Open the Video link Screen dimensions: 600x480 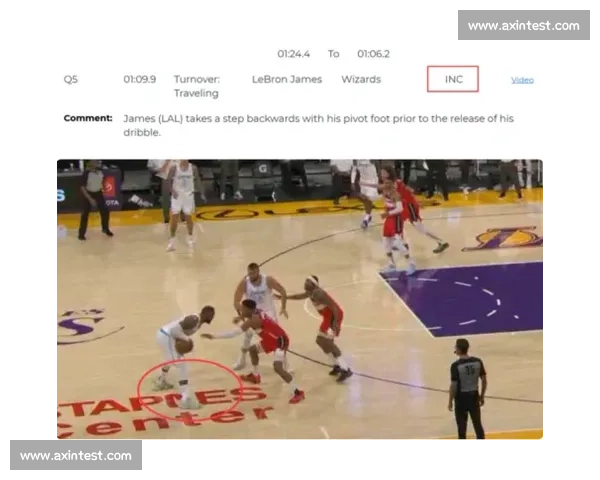point(522,80)
